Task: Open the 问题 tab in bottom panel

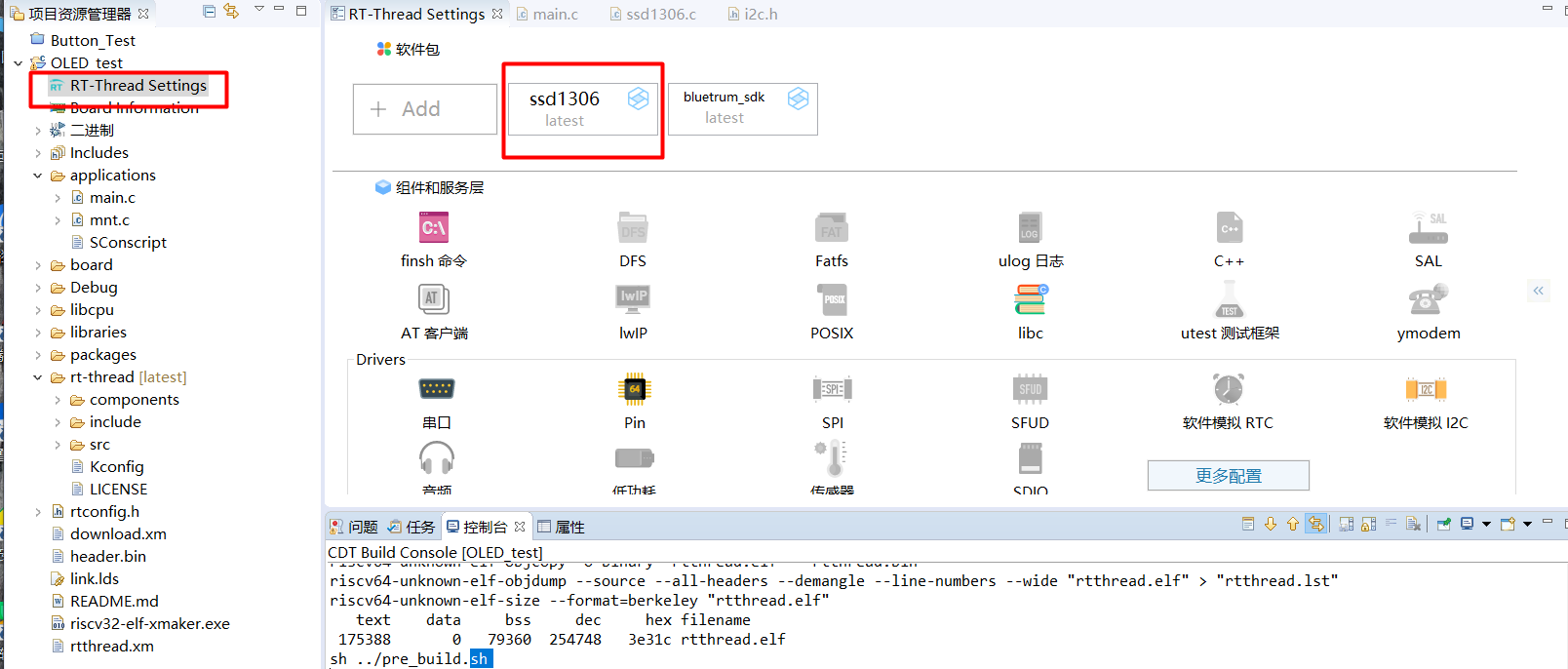Action: [353, 527]
